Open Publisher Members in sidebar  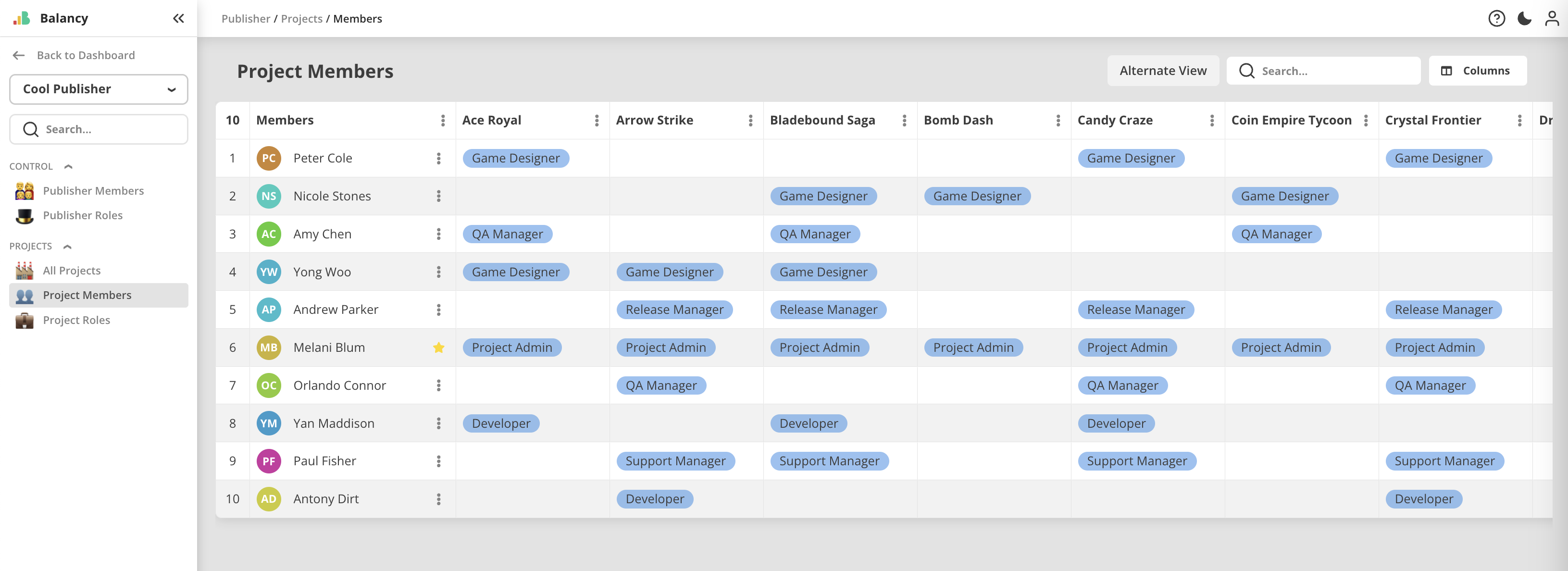93,190
